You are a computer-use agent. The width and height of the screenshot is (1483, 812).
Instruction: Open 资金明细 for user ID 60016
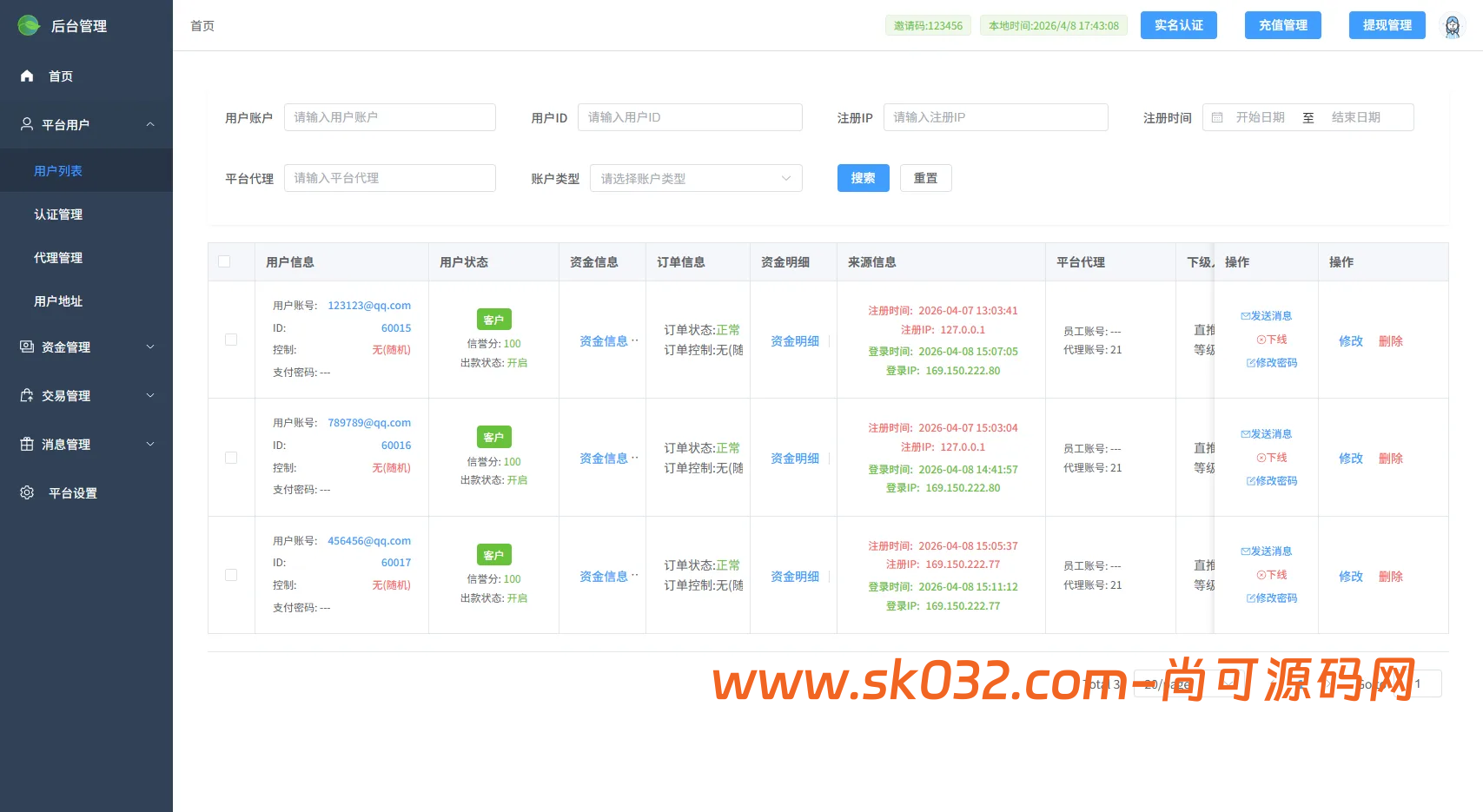tap(795, 458)
